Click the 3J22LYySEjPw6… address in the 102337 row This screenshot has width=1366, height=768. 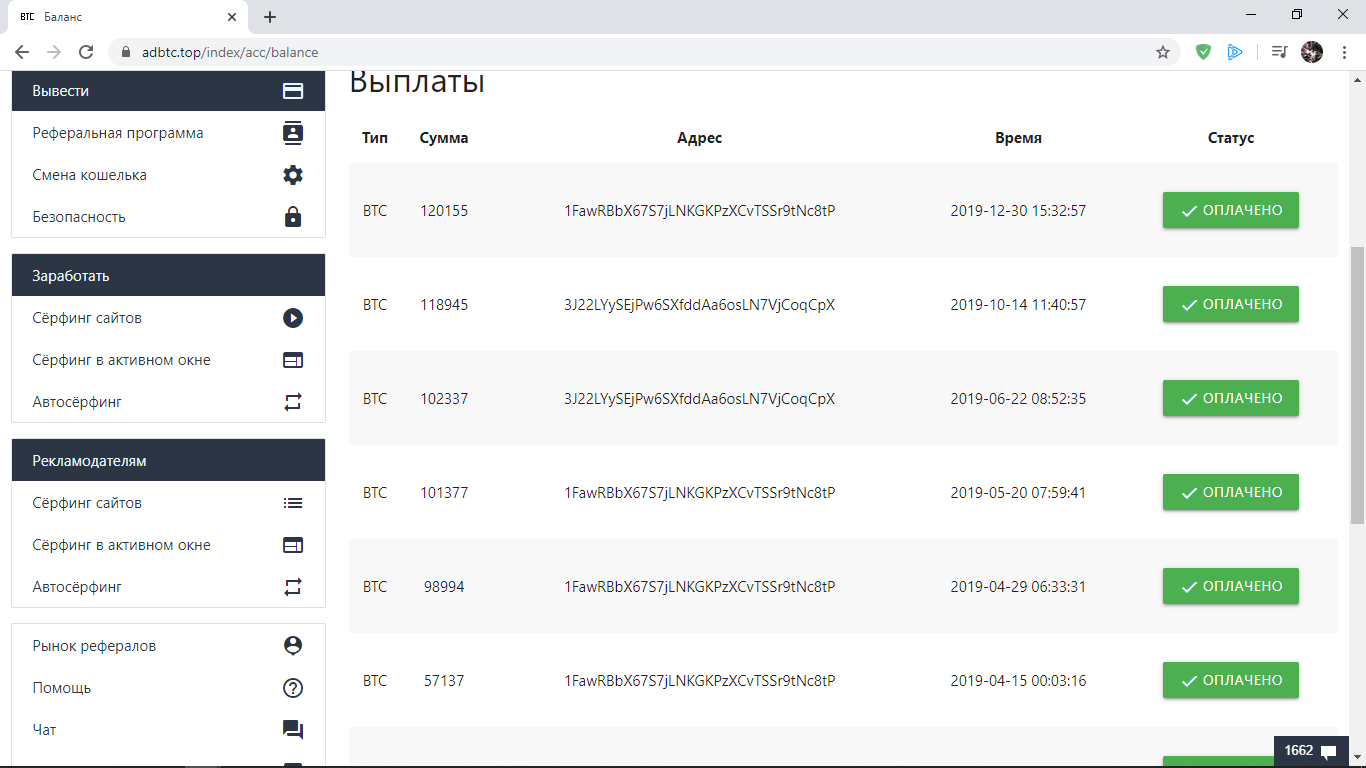[699, 399]
